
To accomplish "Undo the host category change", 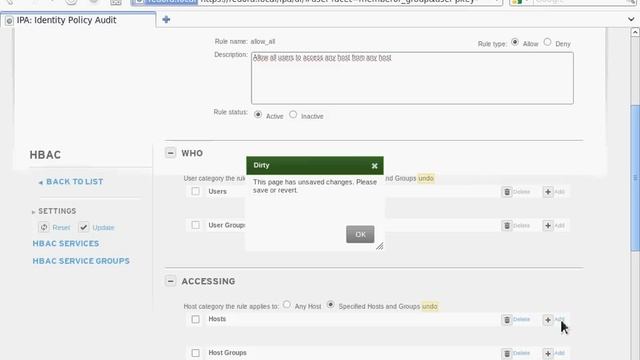I will 429,306.
